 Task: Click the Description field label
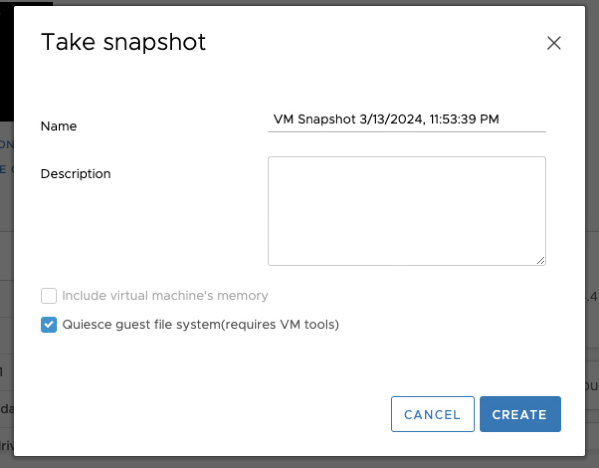(76, 174)
